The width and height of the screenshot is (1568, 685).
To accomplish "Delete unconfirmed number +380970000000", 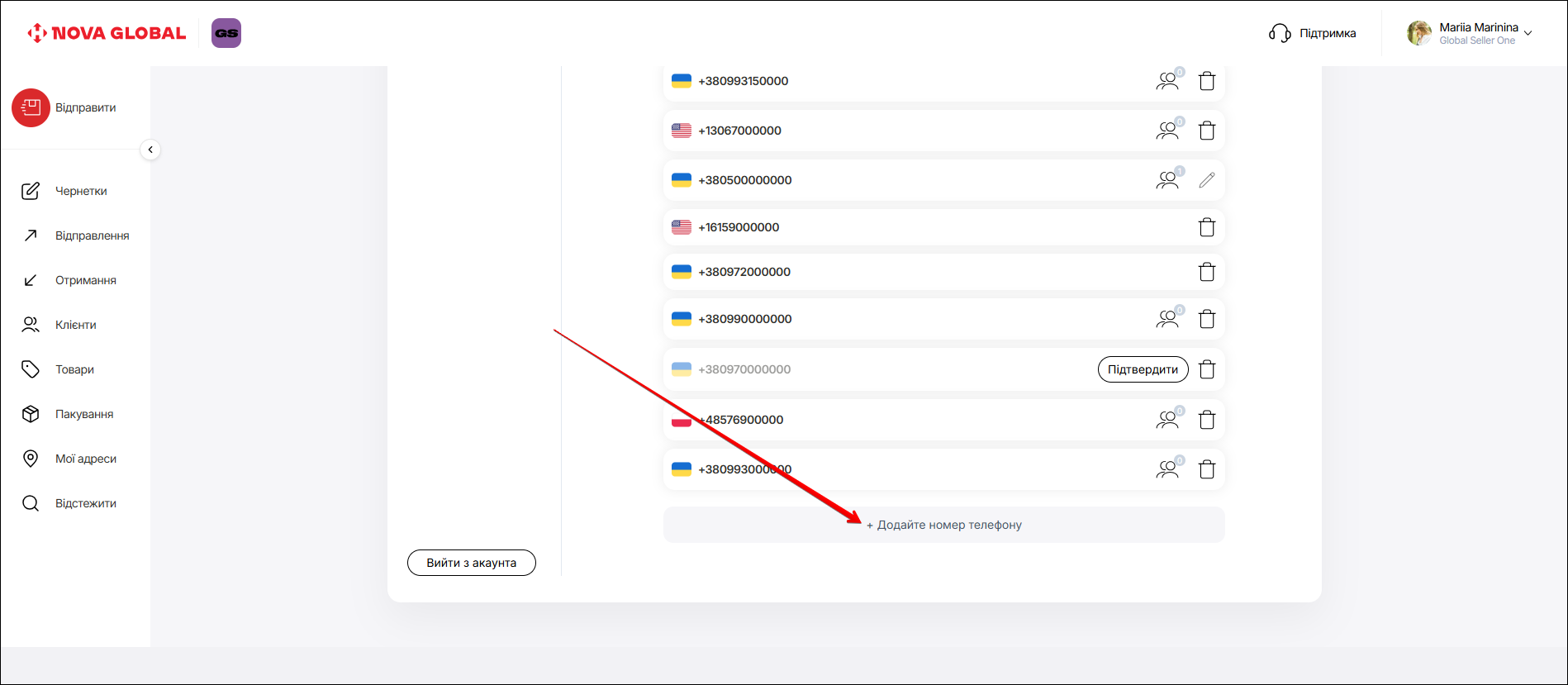I will pyautogui.click(x=1206, y=369).
